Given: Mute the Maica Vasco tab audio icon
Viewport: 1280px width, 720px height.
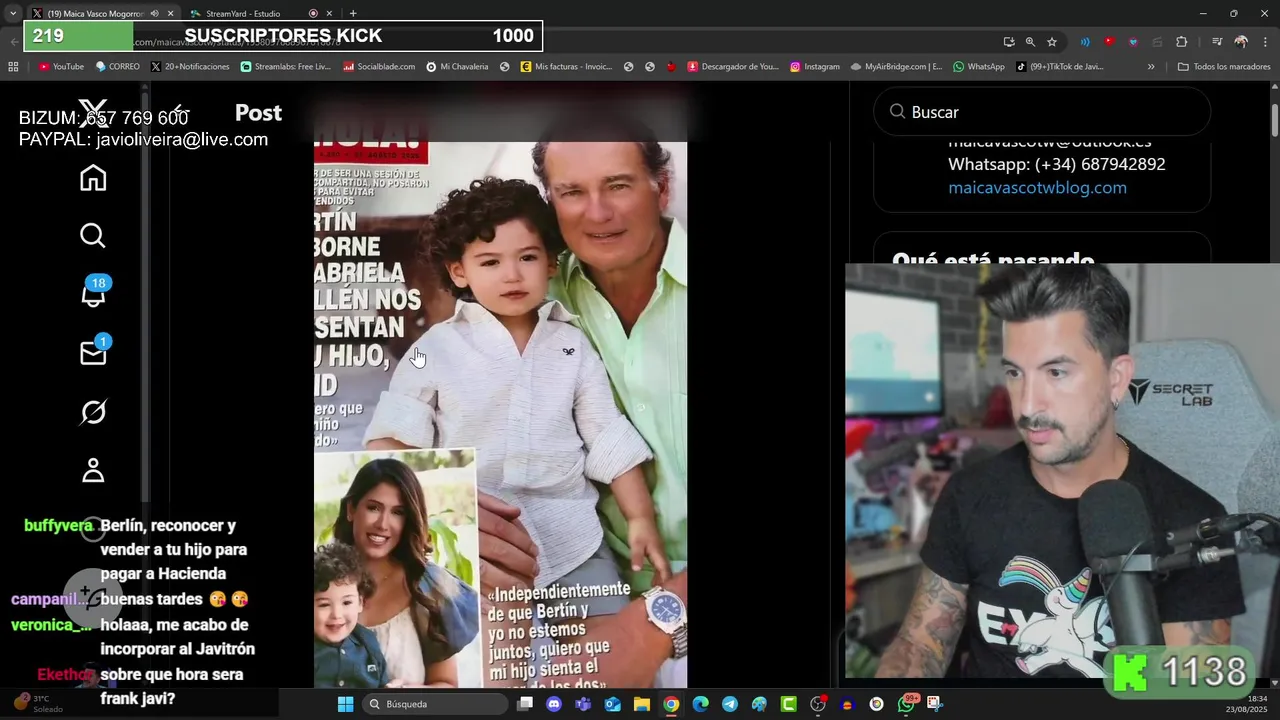Looking at the screenshot, I should (154, 14).
